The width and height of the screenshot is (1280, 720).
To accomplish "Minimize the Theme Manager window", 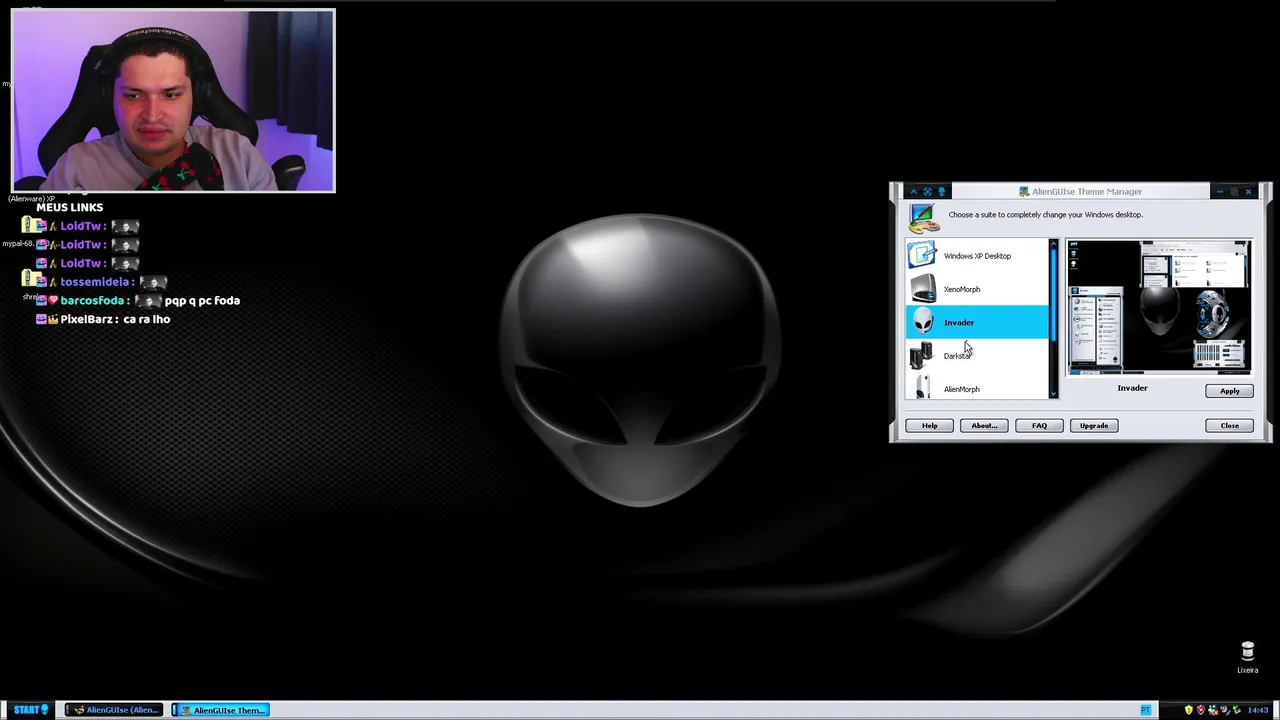I will tap(1219, 192).
